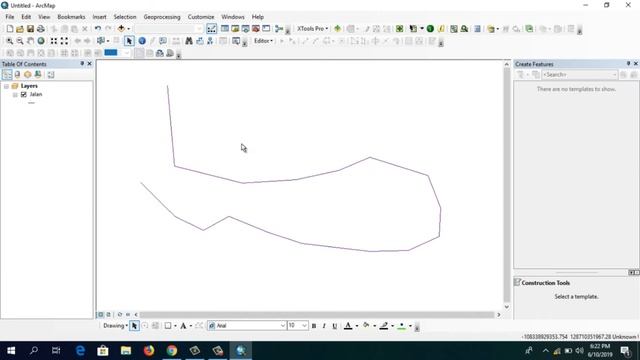Screen dimensions: 640x360
Task: Pick font color with the A swatch
Action: [x=348, y=326]
